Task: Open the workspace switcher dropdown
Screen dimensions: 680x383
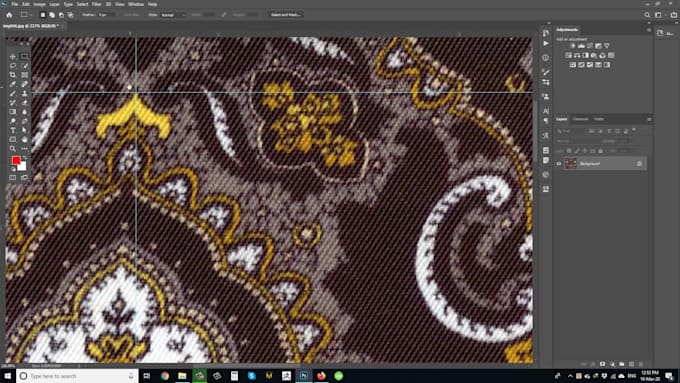Action: [x=659, y=14]
